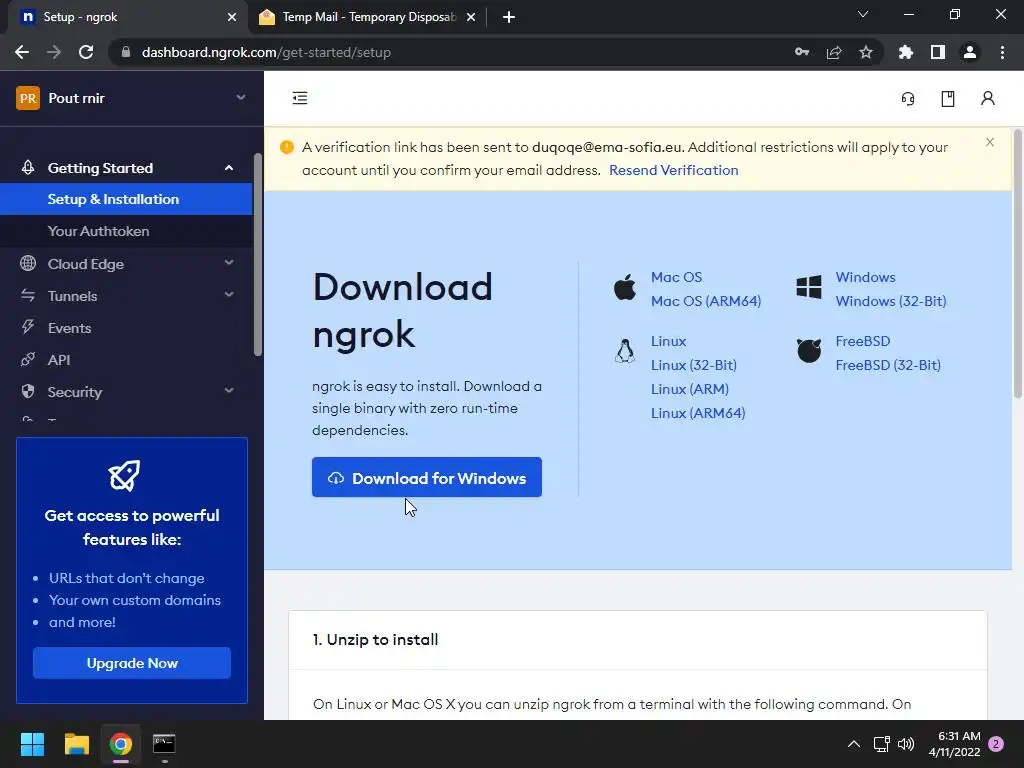Screen dimensions: 1024x768
Task: Click the Apple logo icon
Action: tap(625, 287)
